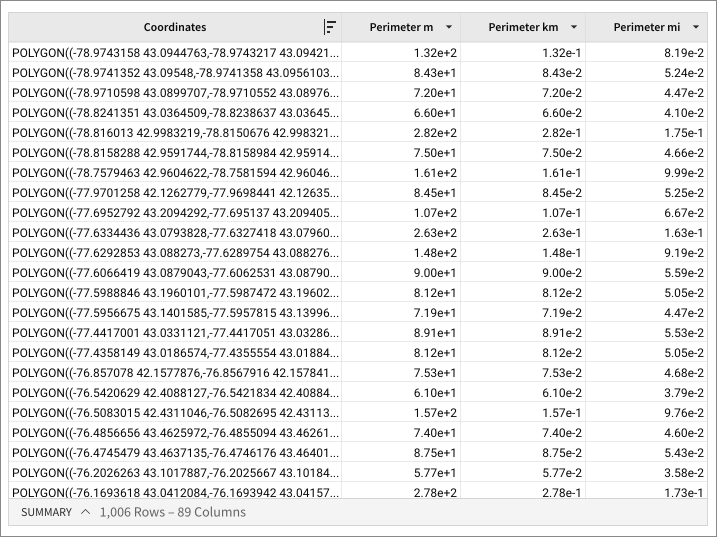717x537 pixels.
Task: Select the Perimeter m column header label
Action: point(401,28)
